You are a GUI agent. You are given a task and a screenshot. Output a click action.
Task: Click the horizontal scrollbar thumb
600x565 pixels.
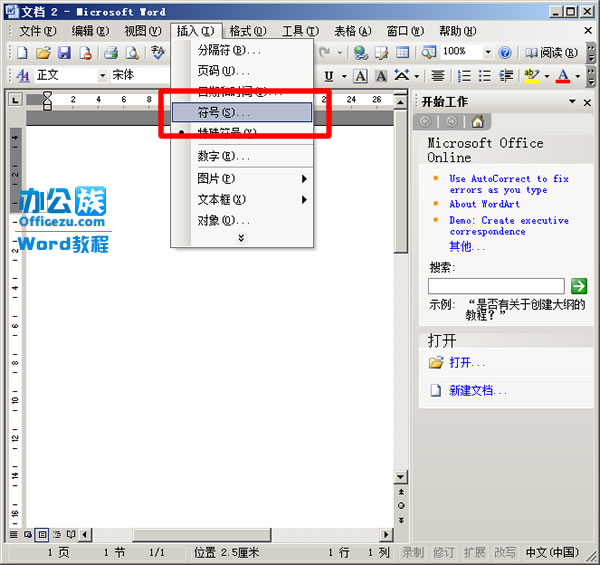tap(202, 534)
